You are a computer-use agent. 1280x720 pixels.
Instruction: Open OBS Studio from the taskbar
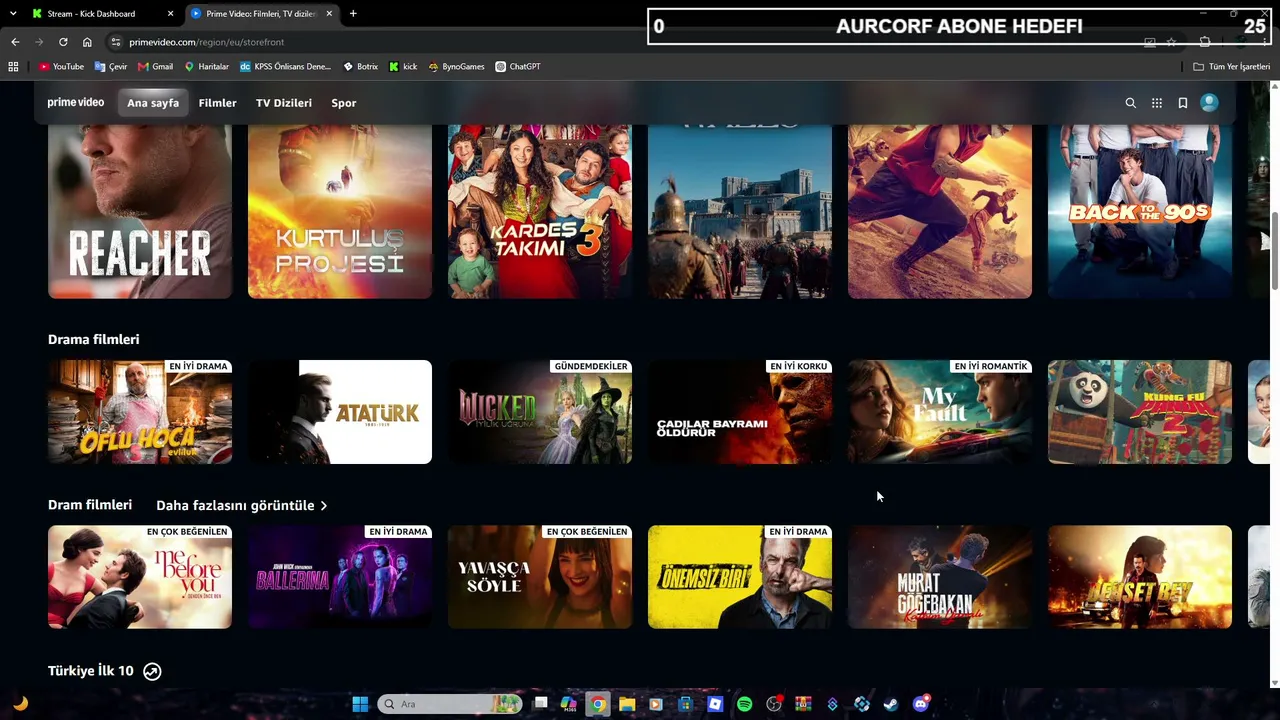774,704
